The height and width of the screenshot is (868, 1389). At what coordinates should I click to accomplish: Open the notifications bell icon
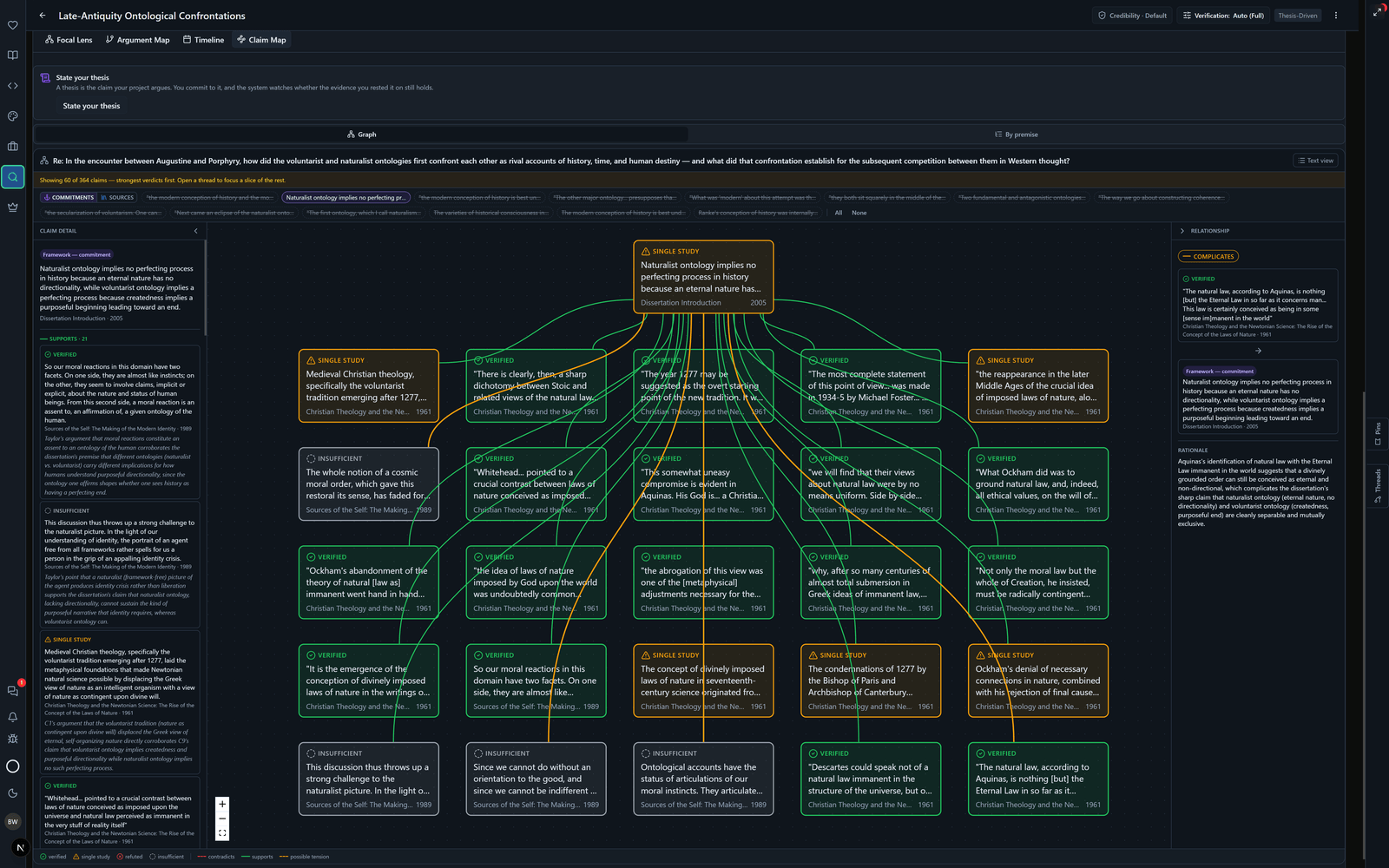pyautogui.click(x=13, y=717)
